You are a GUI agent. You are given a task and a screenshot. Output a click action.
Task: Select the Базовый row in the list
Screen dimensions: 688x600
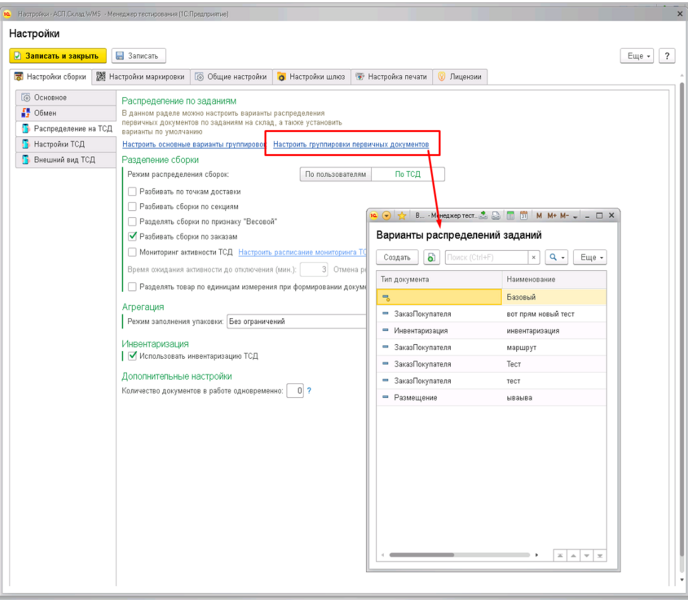coord(491,297)
